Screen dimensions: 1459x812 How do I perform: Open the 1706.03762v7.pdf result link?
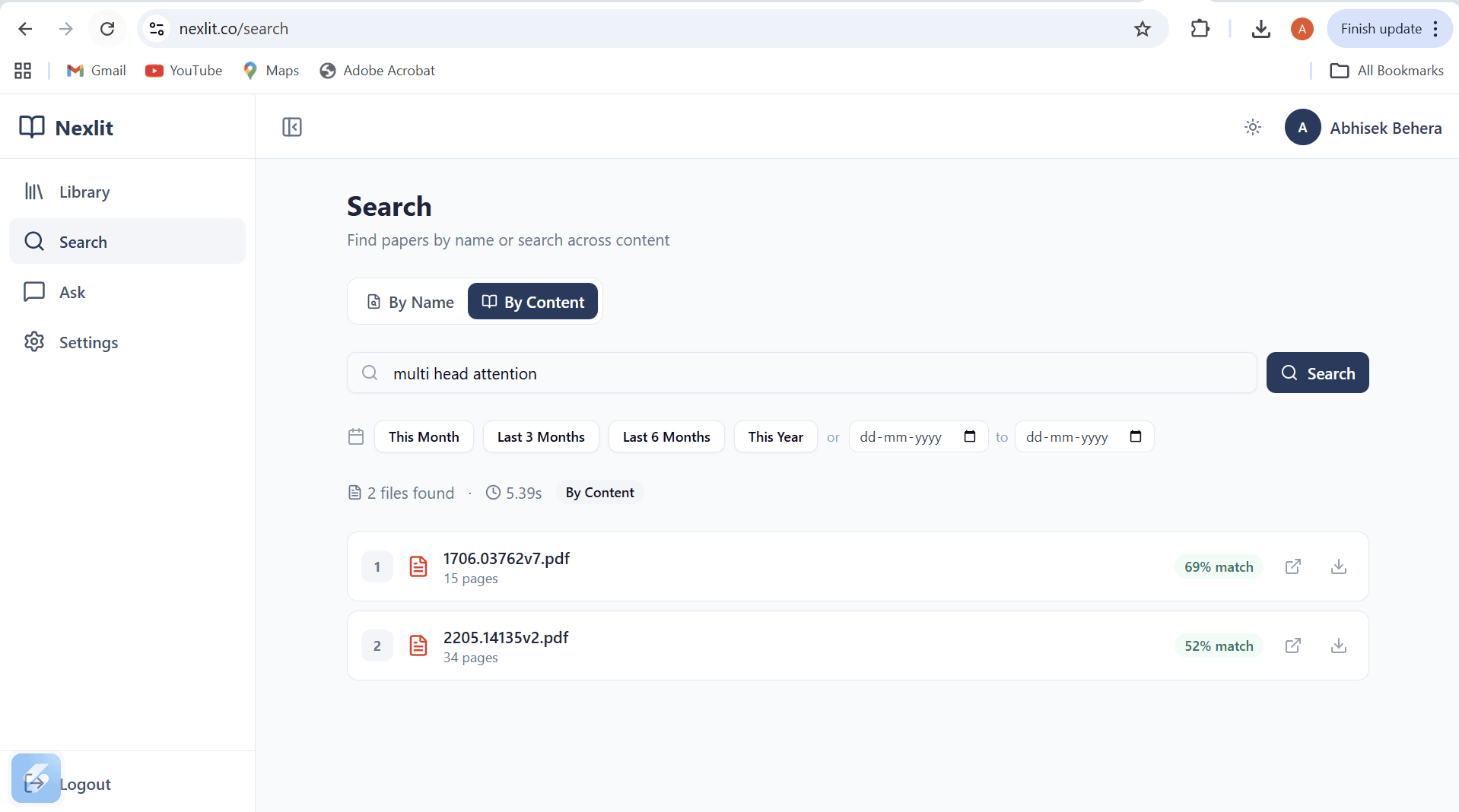pyautogui.click(x=506, y=558)
